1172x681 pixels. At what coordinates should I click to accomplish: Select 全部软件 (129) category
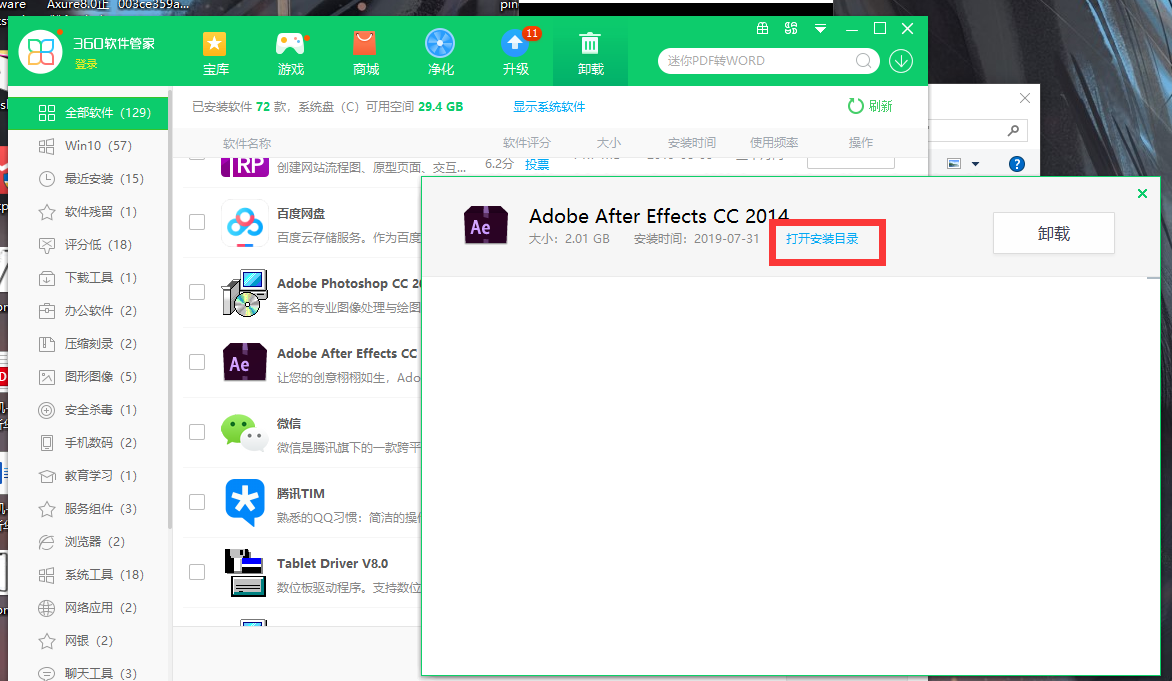pos(88,113)
